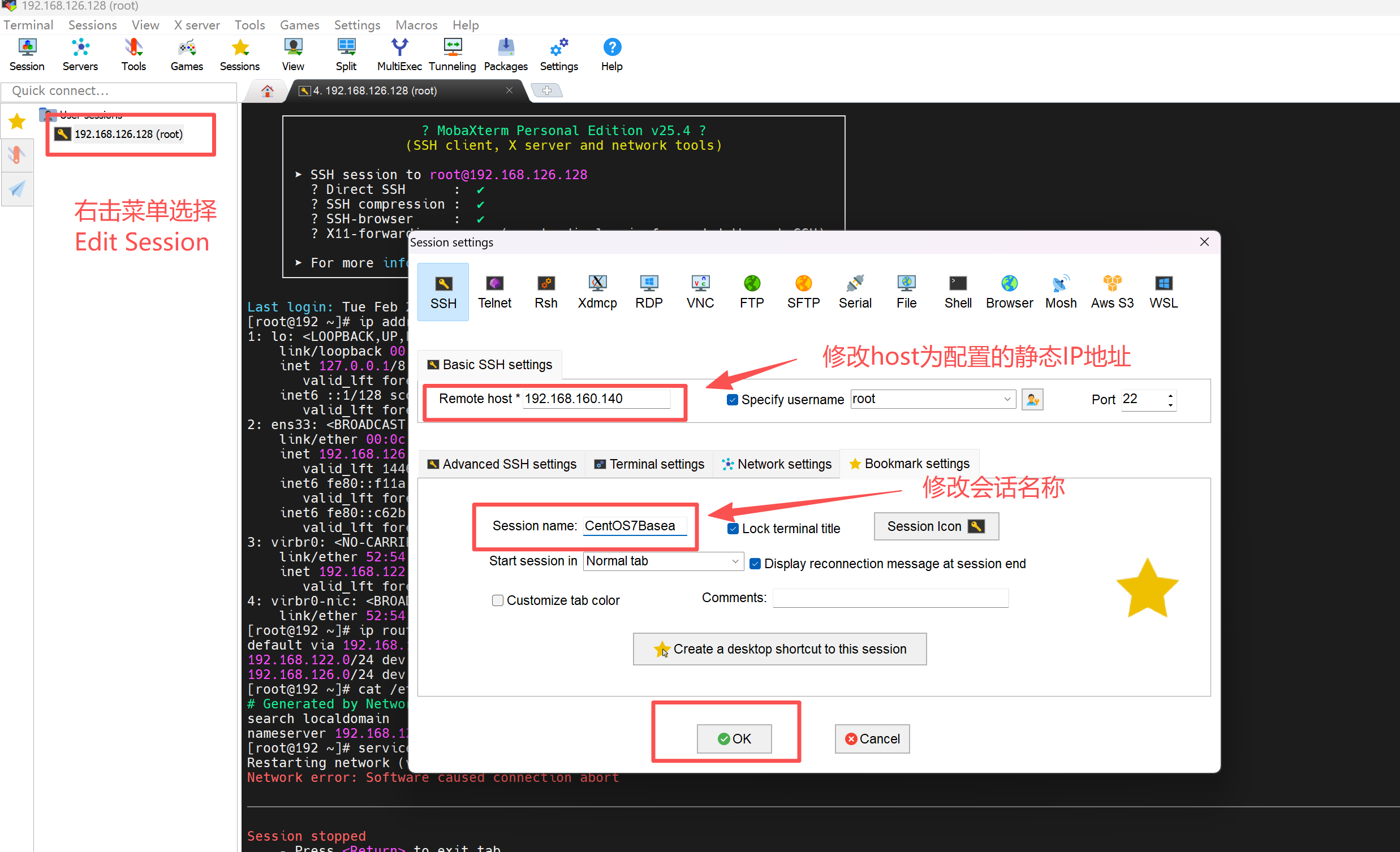
Task: Click the Remote host input field
Action: (597, 399)
